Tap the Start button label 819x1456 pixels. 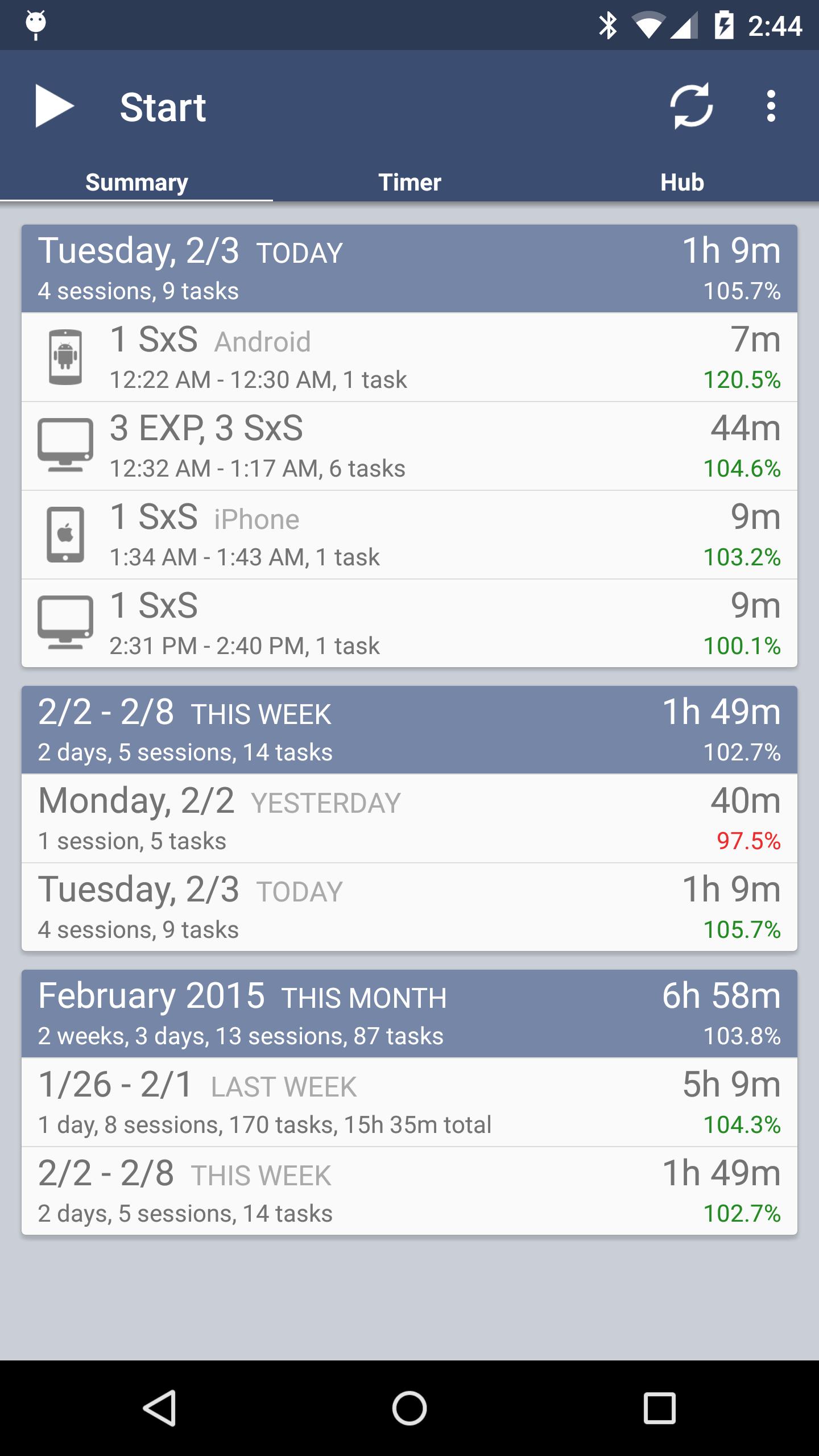(x=163, y=107)
